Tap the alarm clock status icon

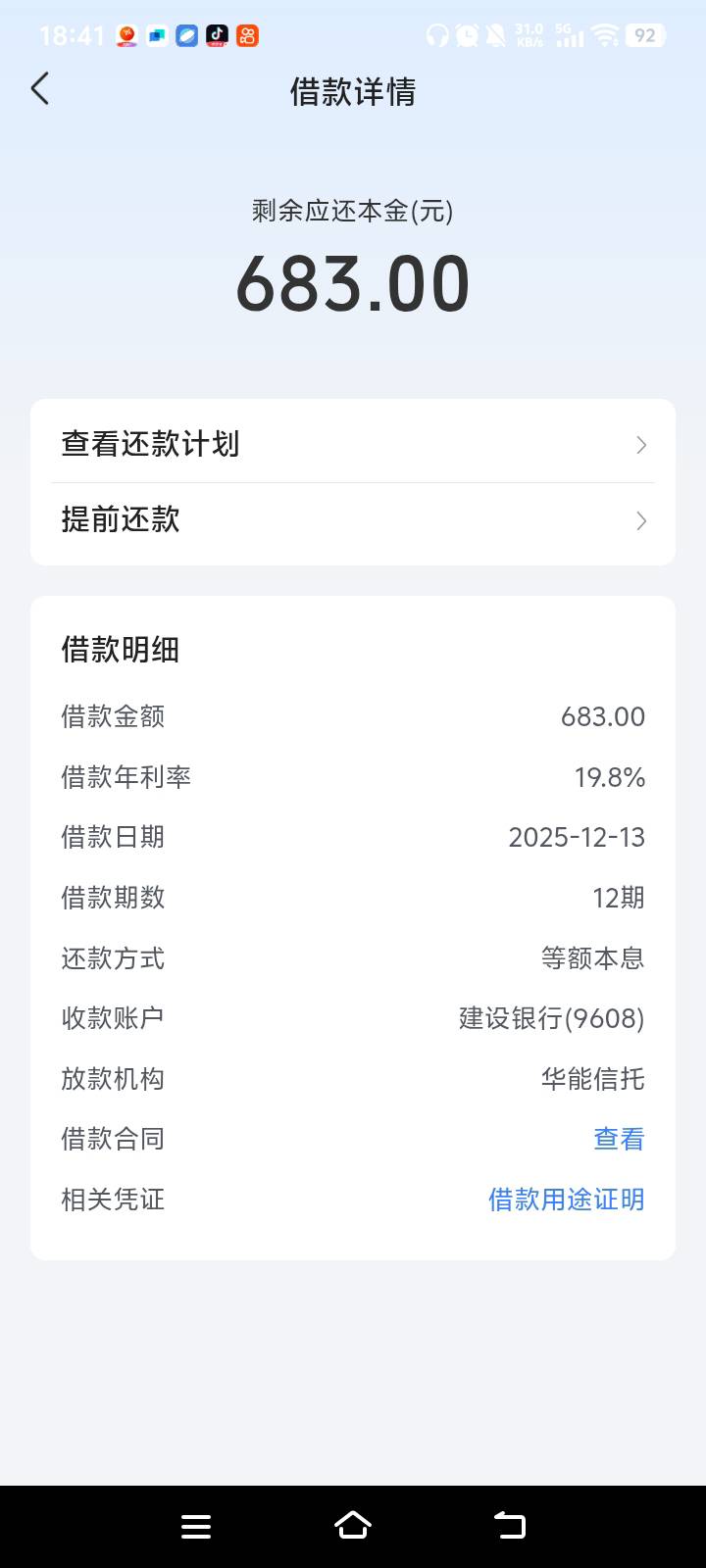(x=468, y=35)
